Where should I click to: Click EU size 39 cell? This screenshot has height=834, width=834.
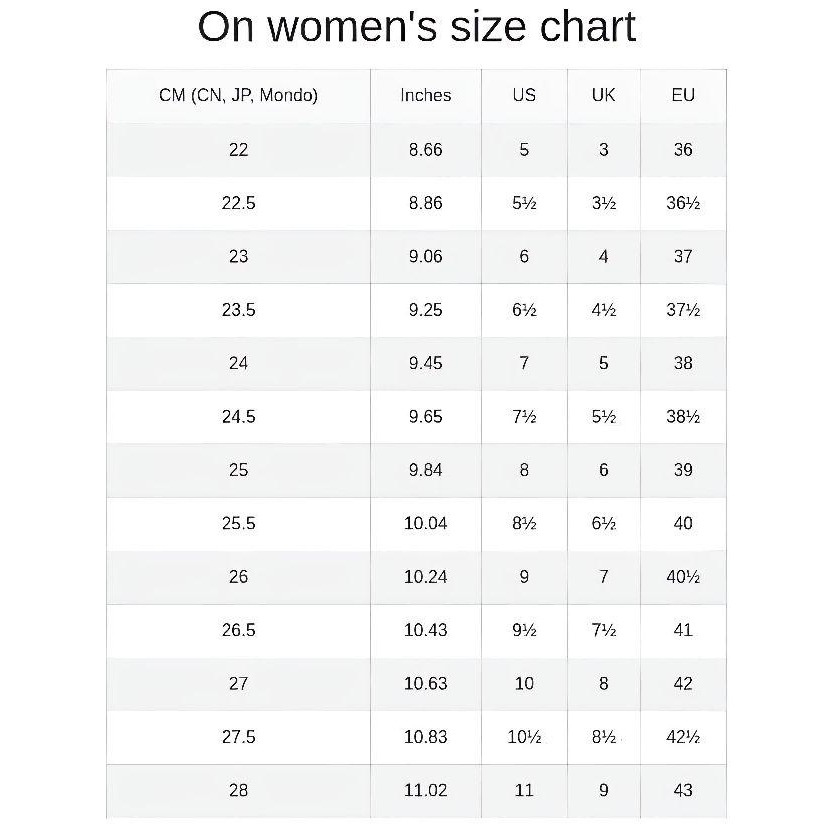pos(683,470)
